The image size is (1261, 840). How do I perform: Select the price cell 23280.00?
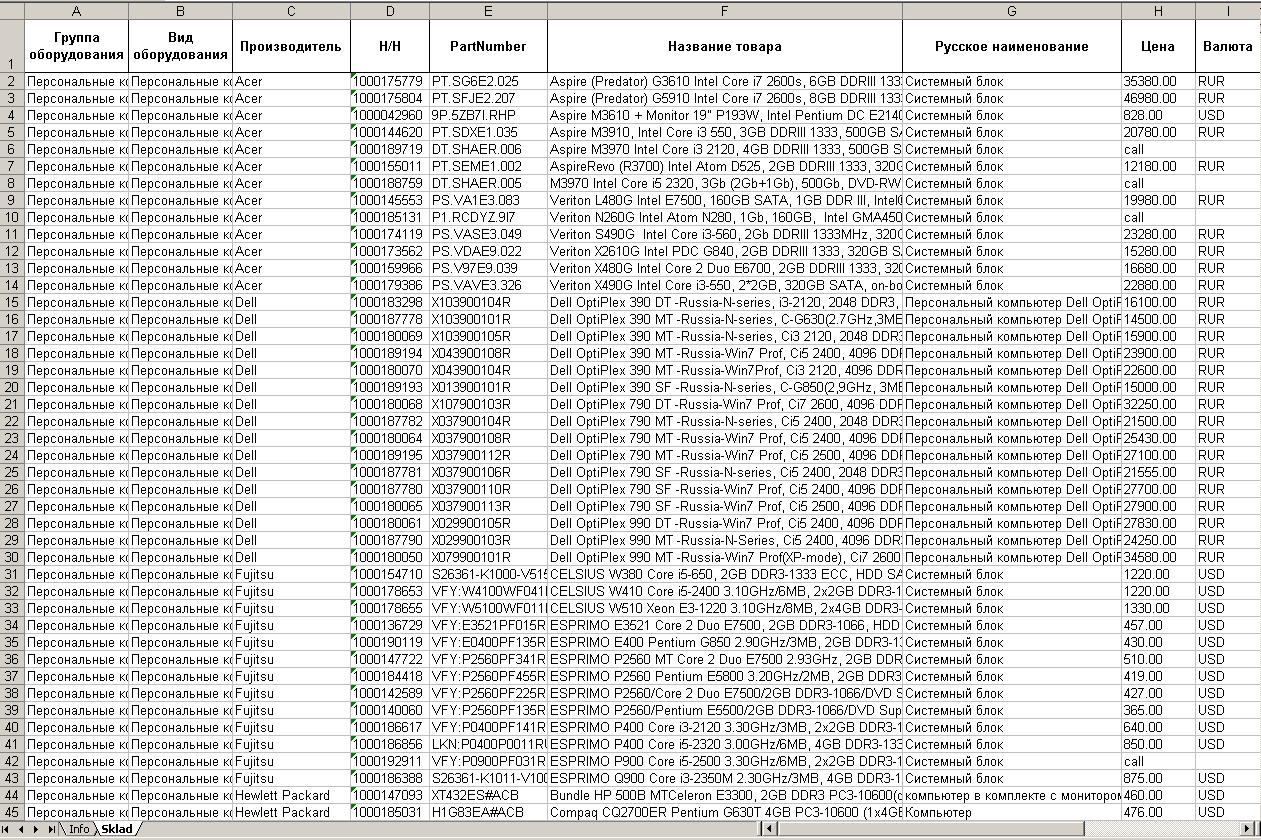(1158, 234)
